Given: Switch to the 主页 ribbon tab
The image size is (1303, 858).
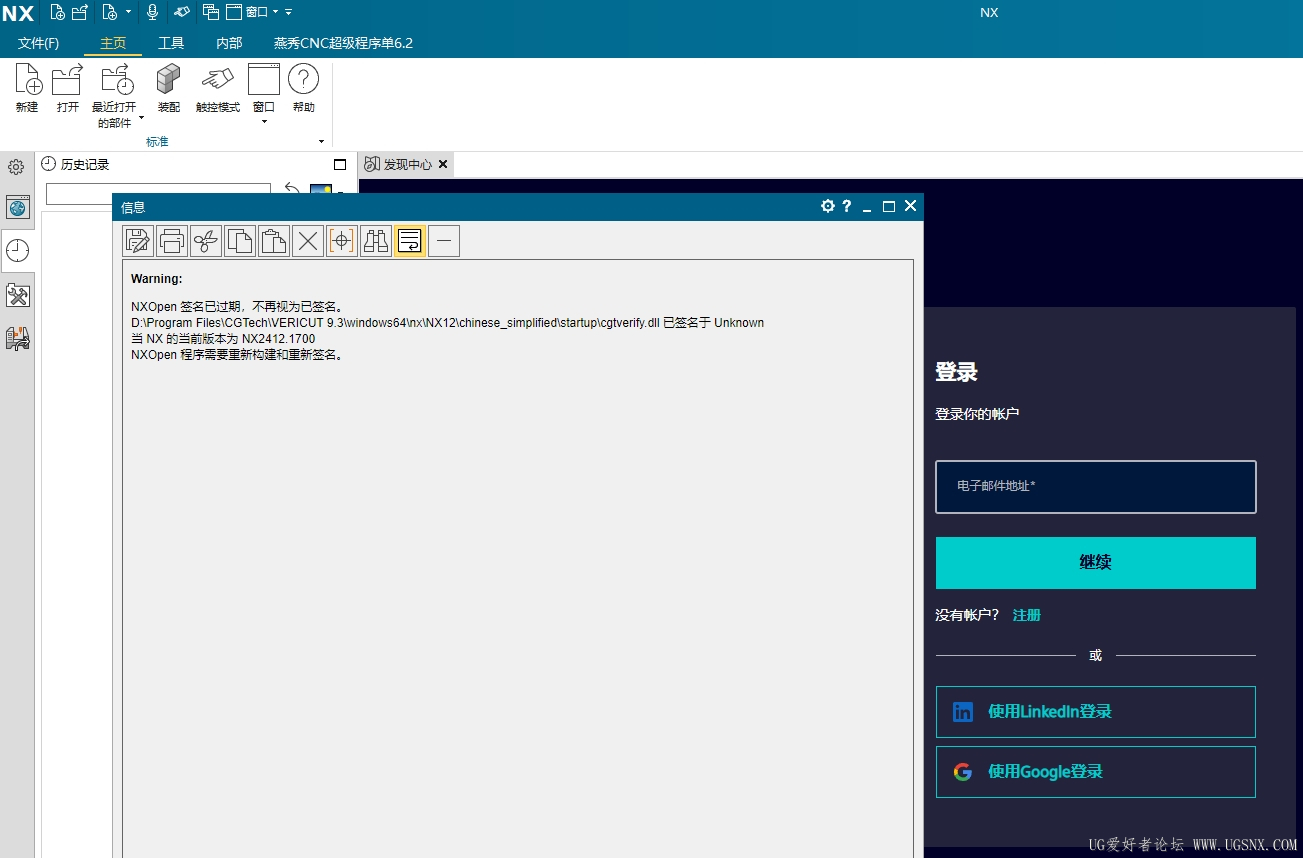Looking at the screenshot, I should click(113, 43).
